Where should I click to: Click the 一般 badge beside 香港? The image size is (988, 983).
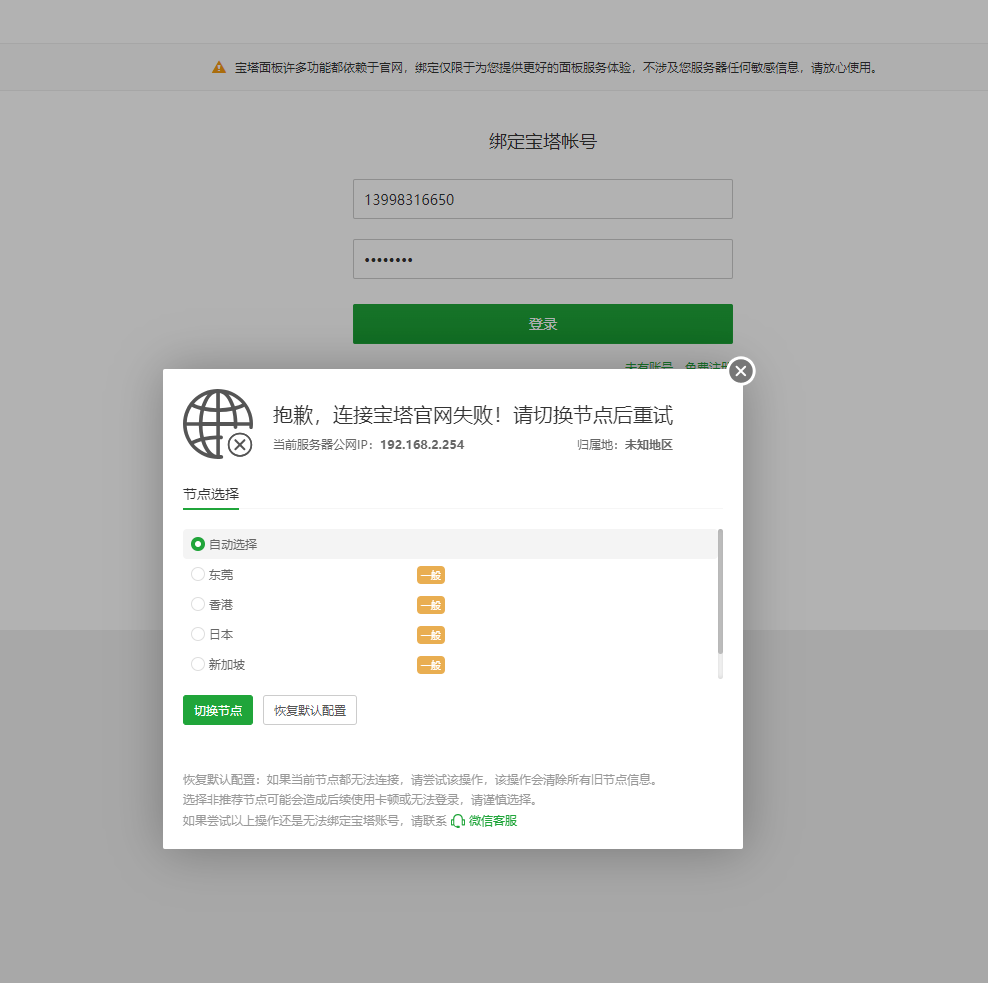(431, 606)
